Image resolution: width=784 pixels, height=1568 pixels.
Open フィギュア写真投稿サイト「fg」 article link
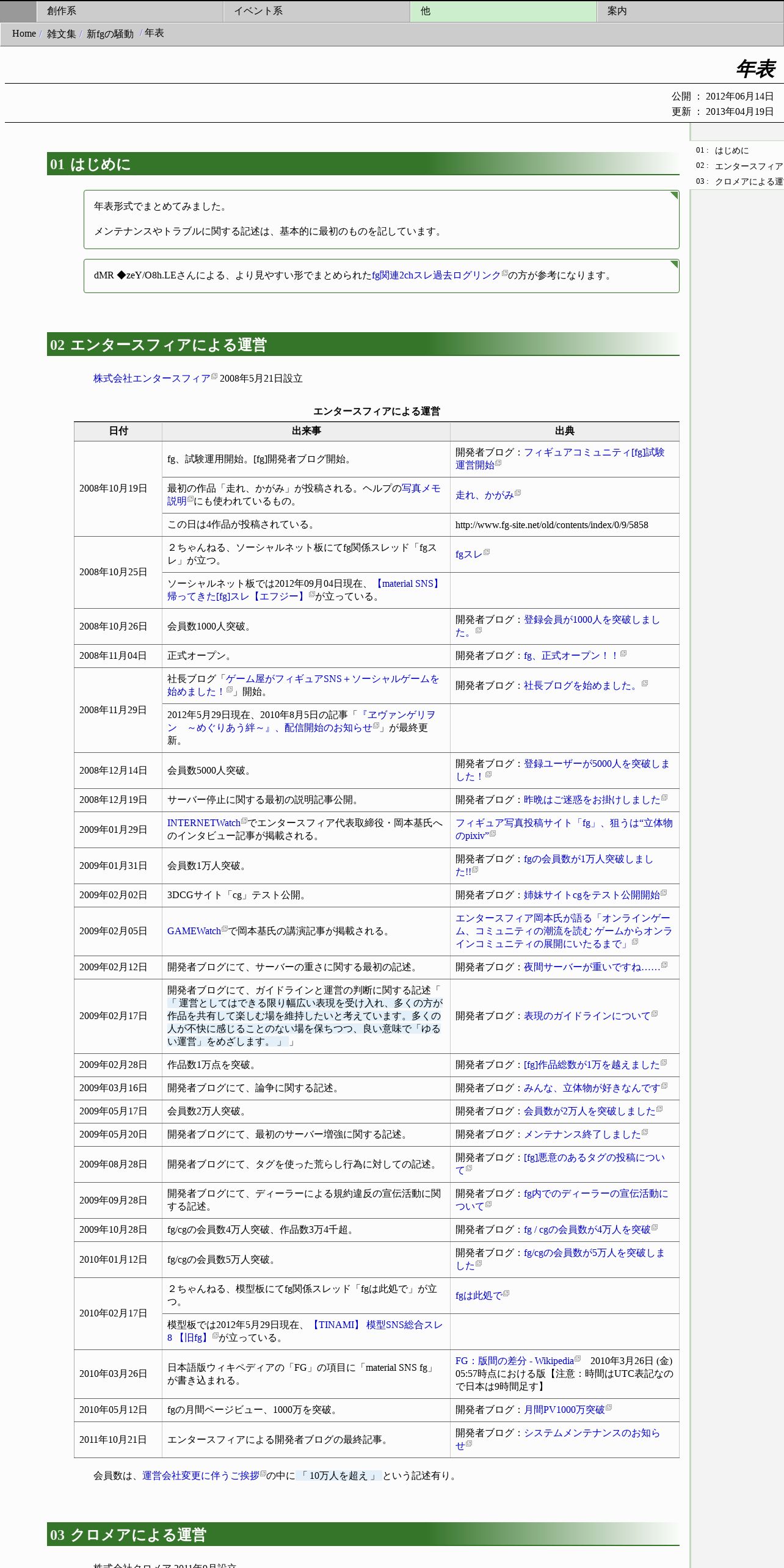tap(564, 829)
